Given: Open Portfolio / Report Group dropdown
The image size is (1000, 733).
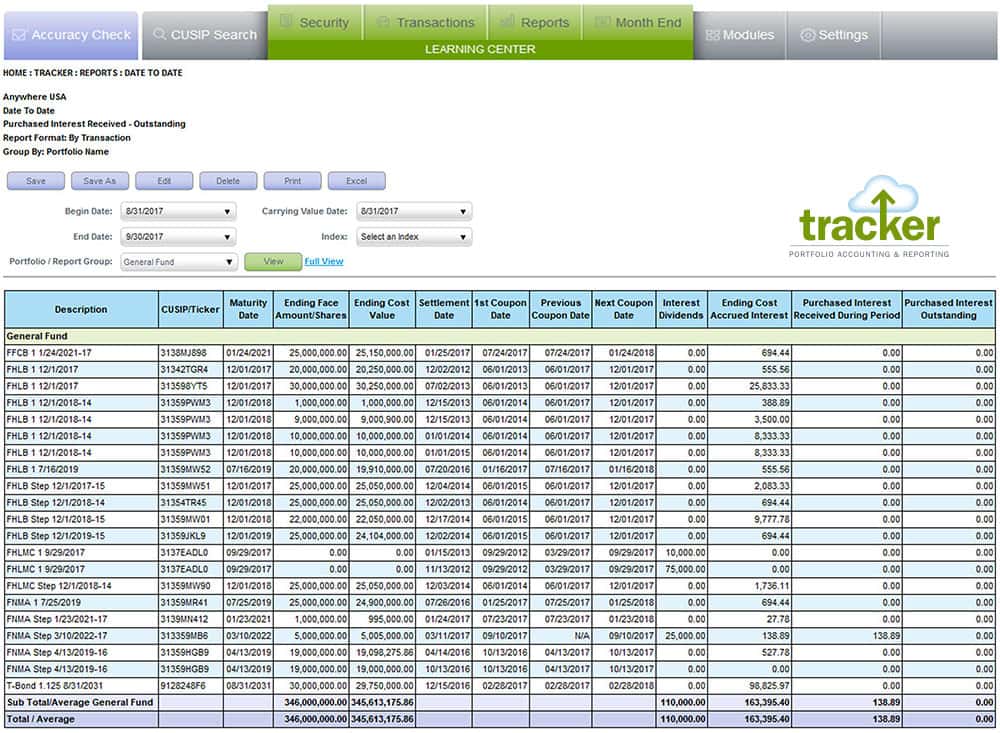Looking at the screenshot, I should pos(178,262).
